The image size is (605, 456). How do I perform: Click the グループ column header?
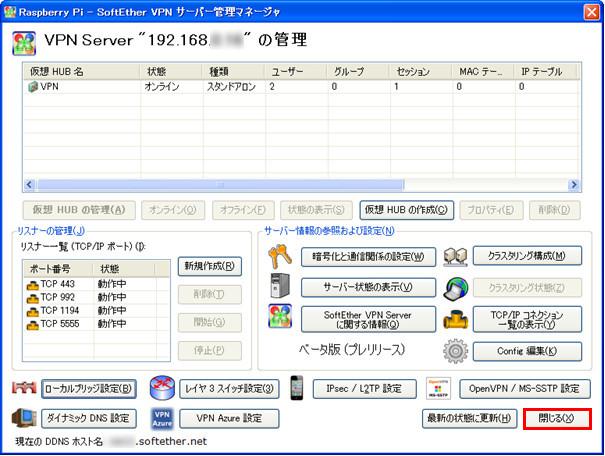(358, 71)
